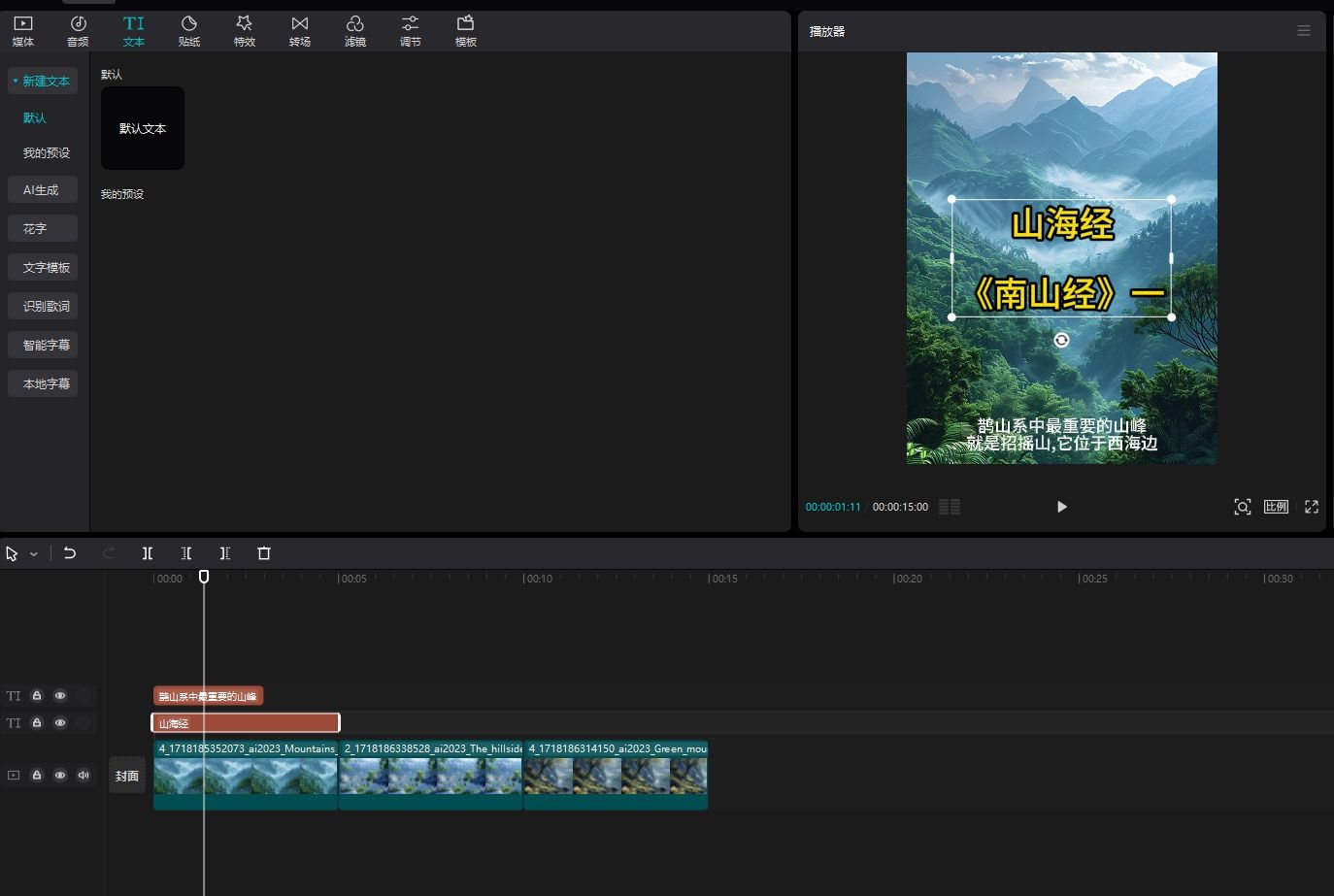Collapse the 新建文本 section
This screenshot has height=896, width=1334.
[43, 81]
